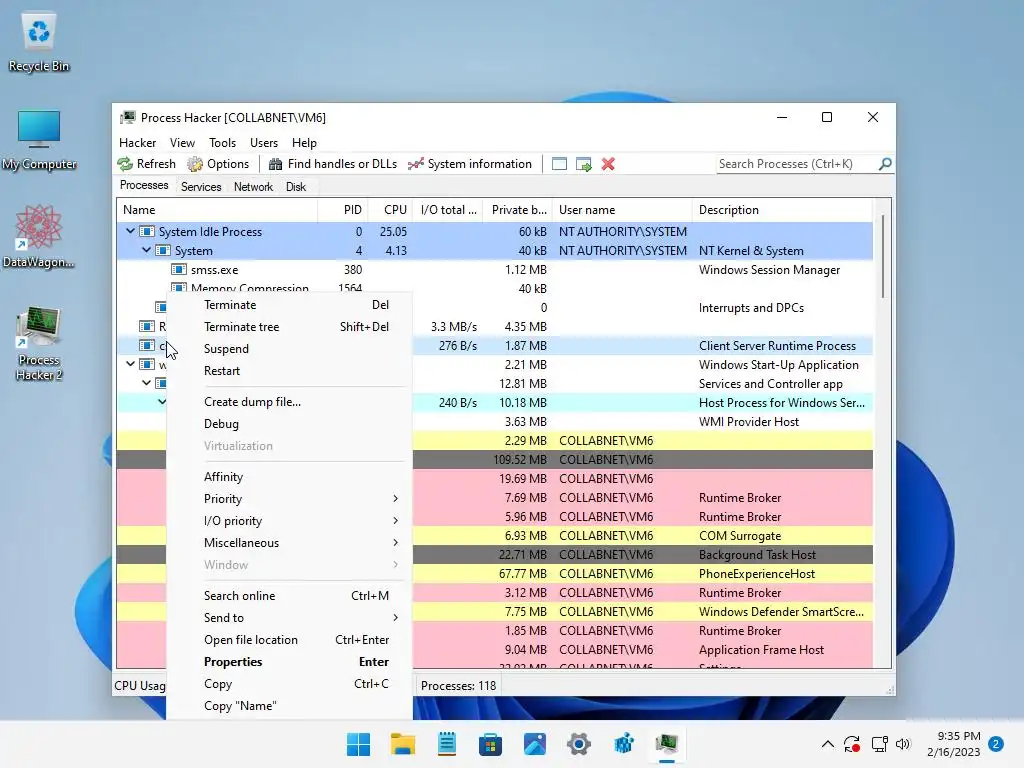Open the View menu
Screen dimensions: 1024x768
(x=182, y=143)
